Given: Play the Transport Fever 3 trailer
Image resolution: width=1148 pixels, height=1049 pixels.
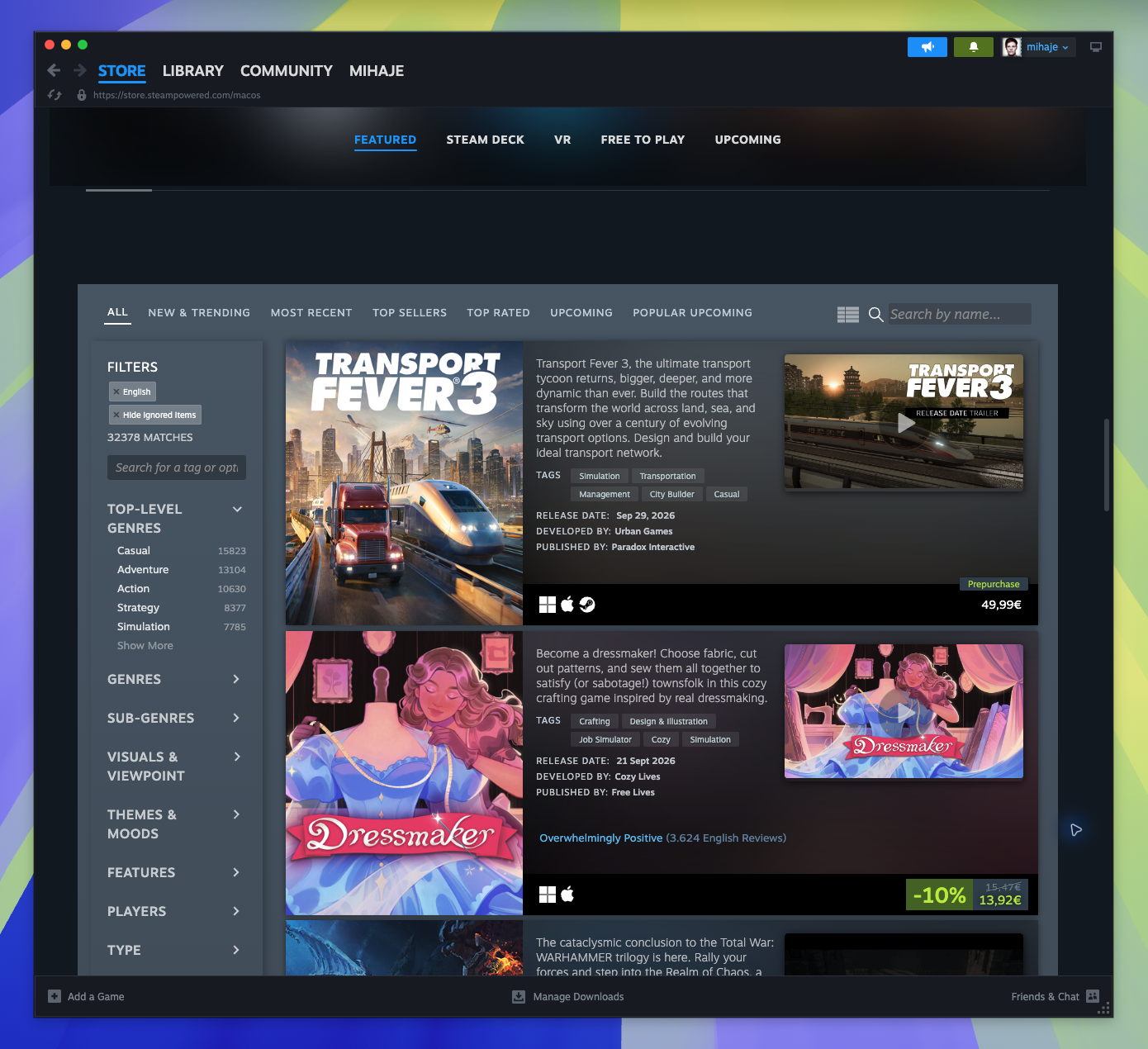Looking at the screenshot, I should tap(906, 423).
